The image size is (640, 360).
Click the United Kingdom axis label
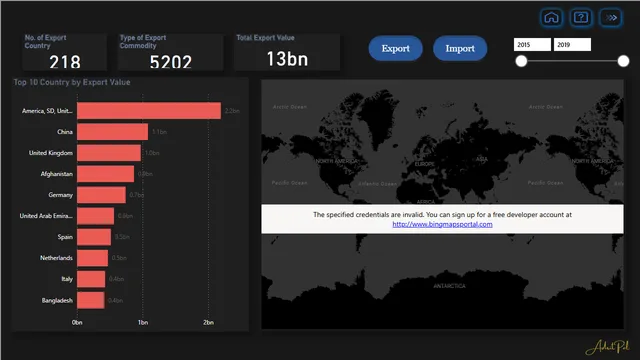[51, 153]
